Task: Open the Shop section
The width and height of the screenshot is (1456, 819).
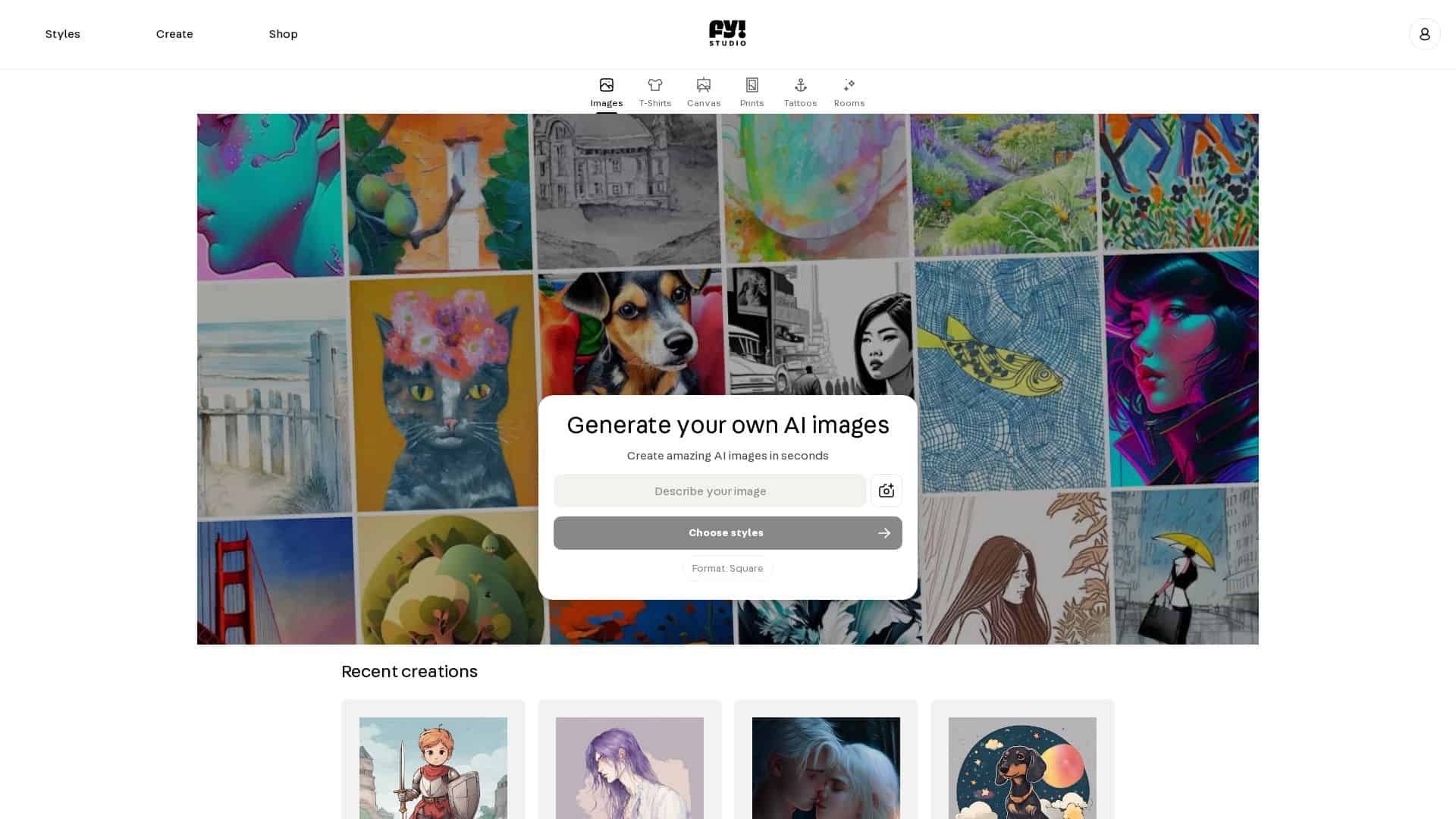Action: click(283, 33)
